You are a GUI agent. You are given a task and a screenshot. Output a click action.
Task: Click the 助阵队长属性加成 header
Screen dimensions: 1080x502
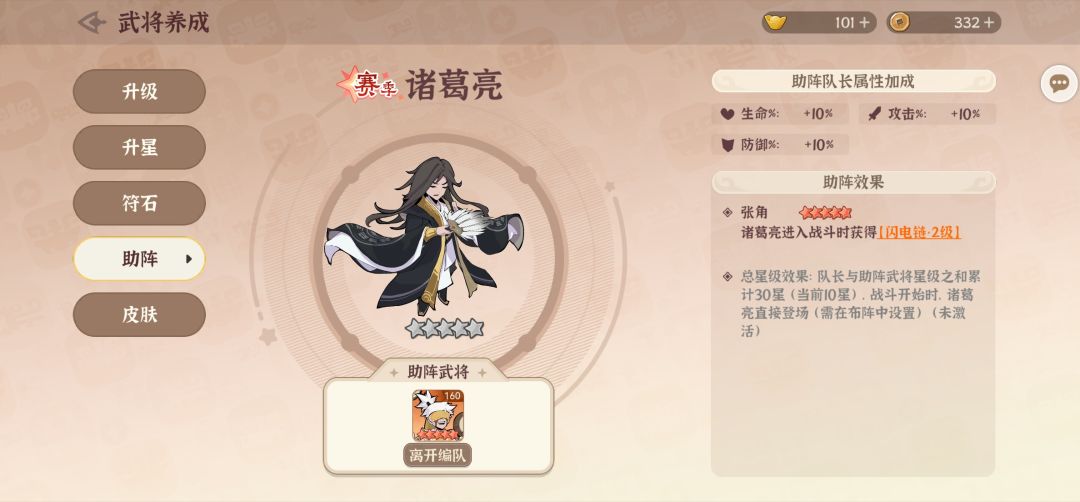[853, 81]
